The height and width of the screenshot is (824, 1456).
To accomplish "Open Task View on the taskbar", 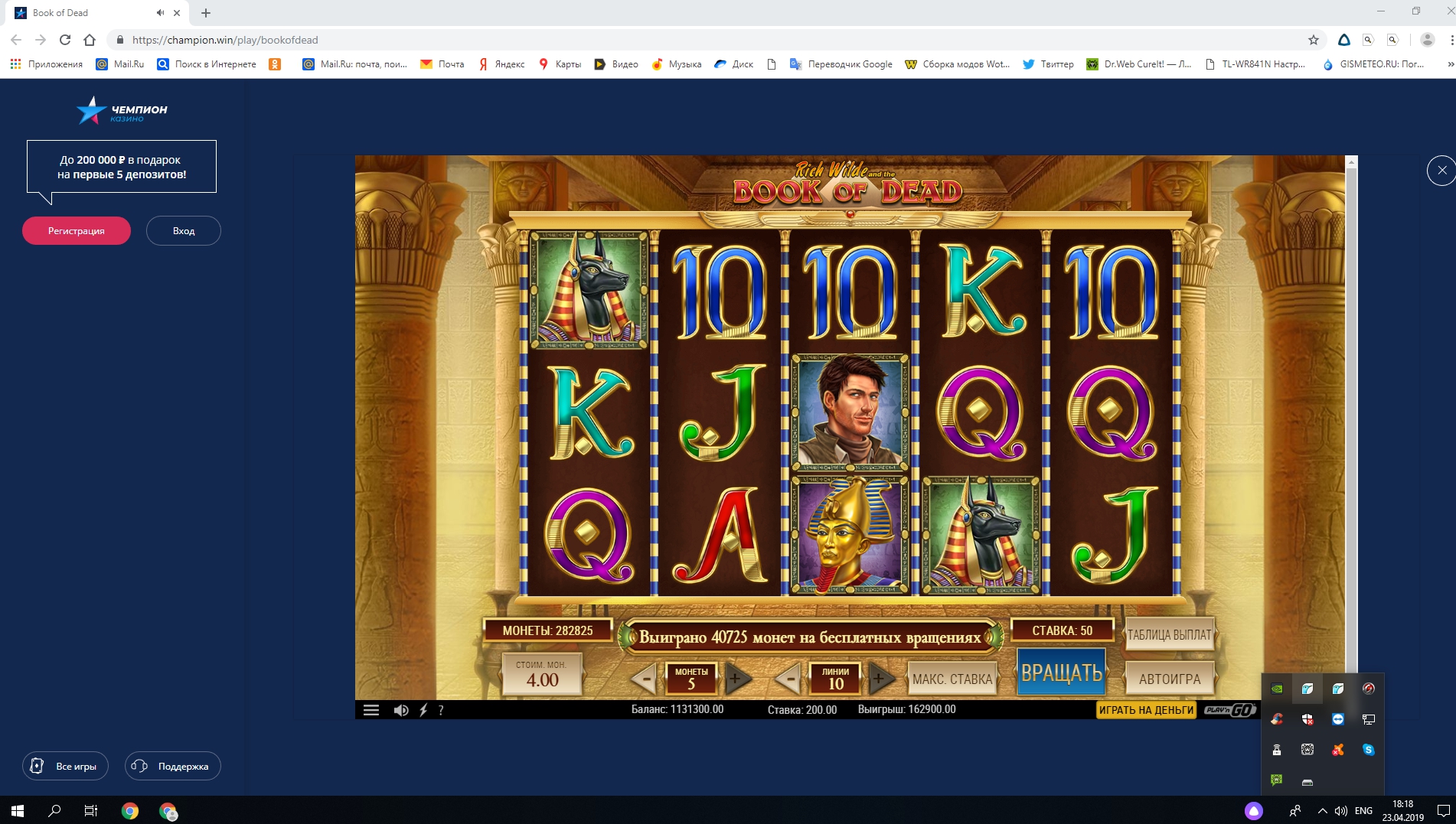I will 91,810.
